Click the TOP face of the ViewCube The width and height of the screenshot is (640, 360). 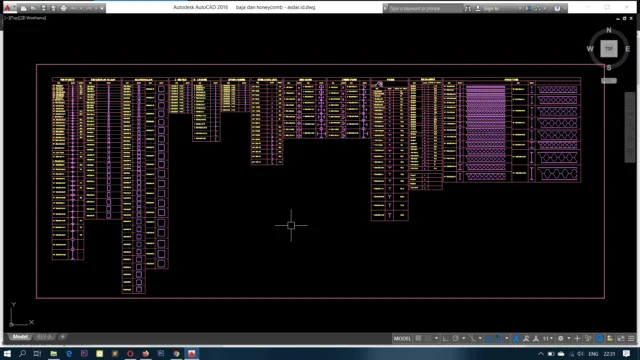(x=609, y=49)
